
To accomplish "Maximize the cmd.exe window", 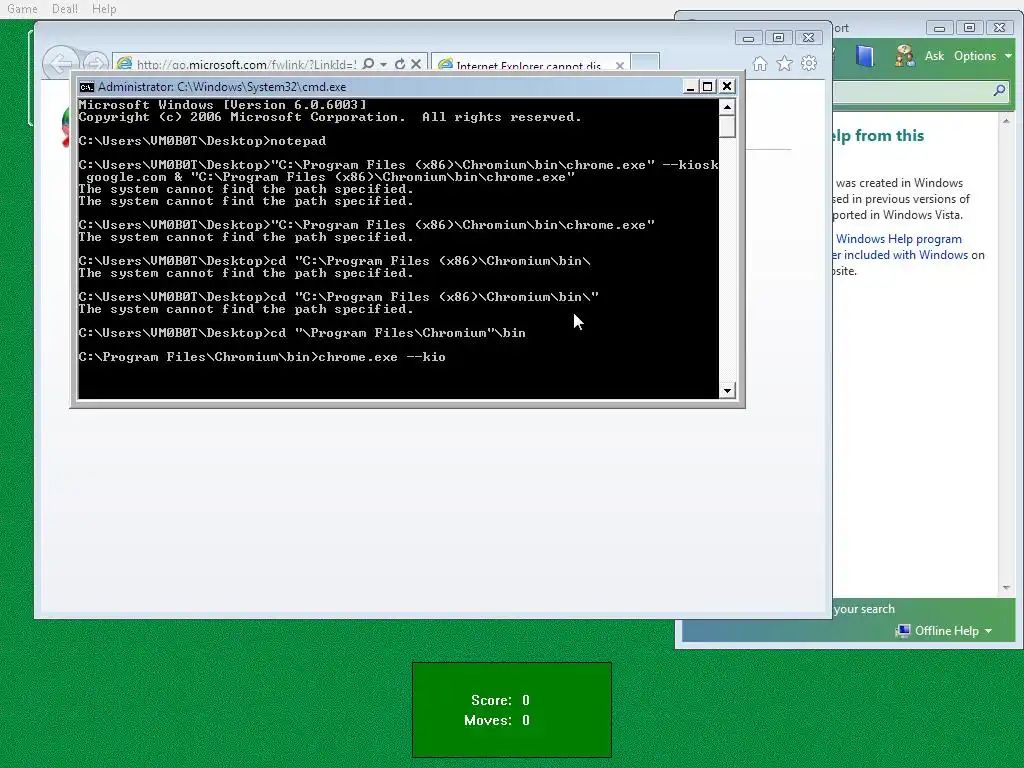I will pyautogui.click(x=707, y=86).
